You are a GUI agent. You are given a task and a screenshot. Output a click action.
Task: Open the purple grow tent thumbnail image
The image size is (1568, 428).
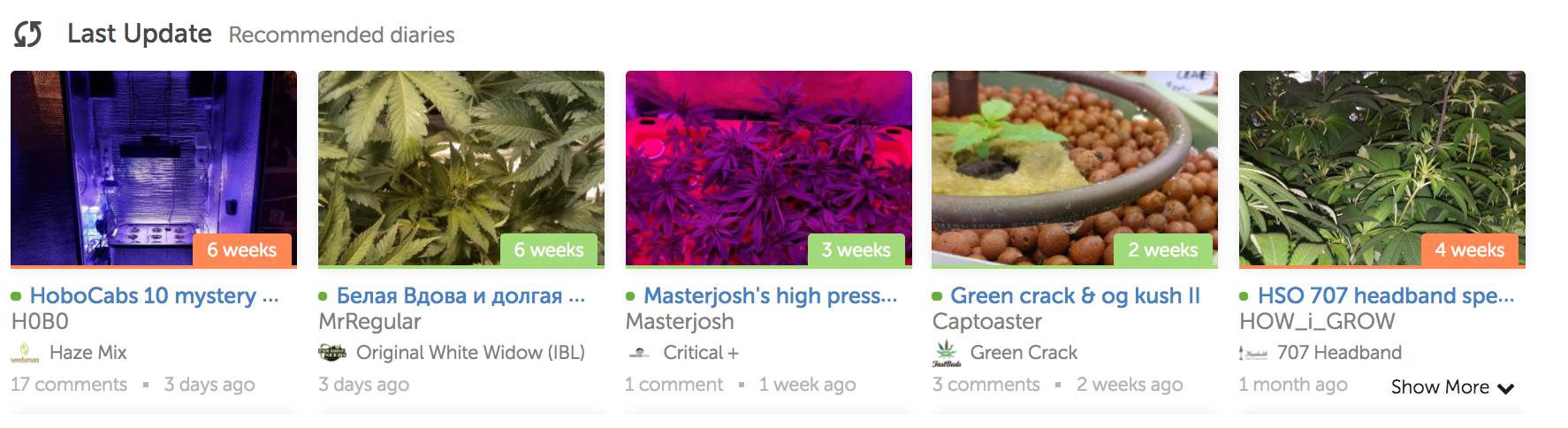coord(154,168)
